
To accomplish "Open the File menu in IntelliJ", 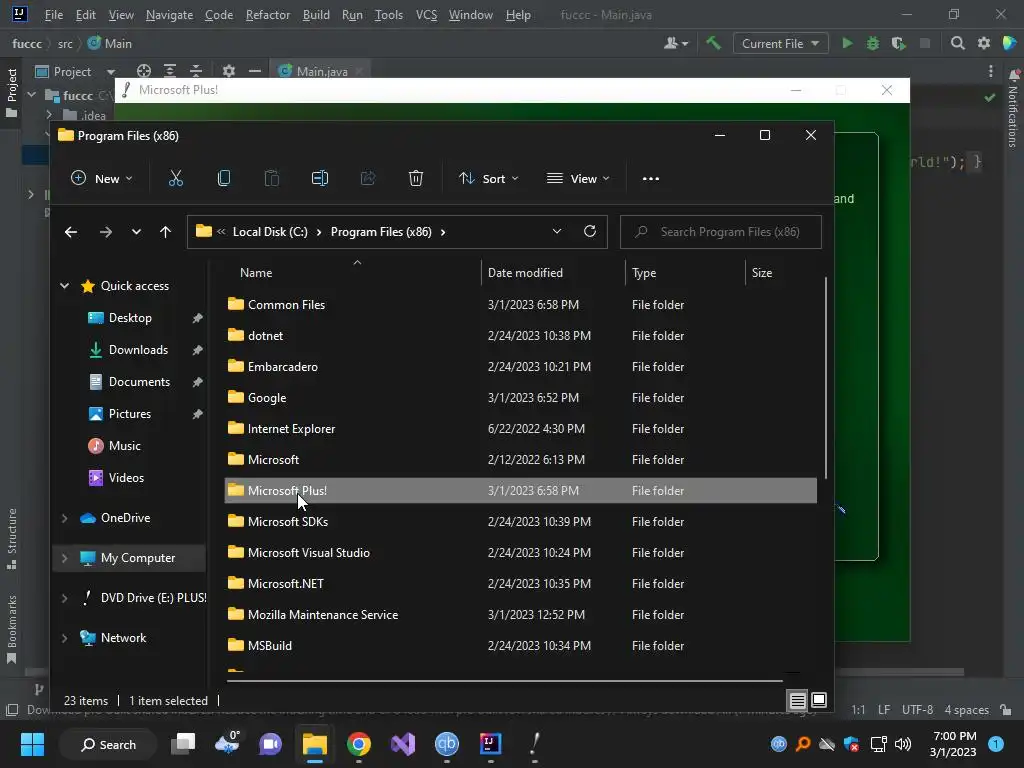I will (x=54, y=14).
